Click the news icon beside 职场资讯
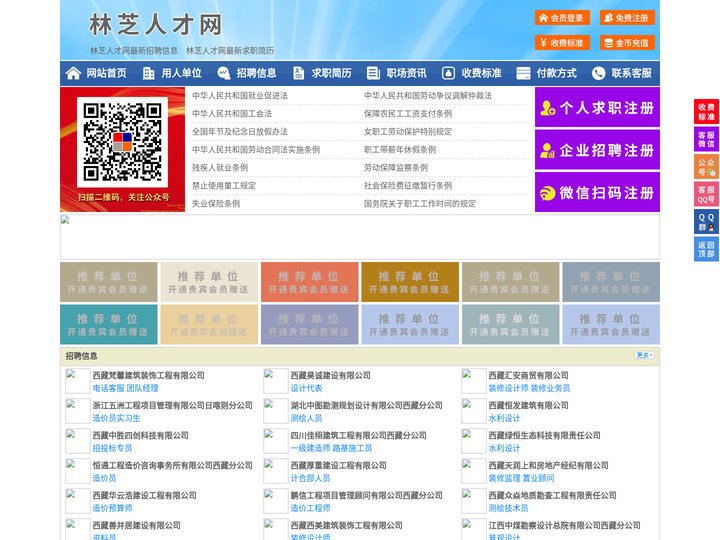The height and width of the screenshot is (540, 720). [373, 73]
